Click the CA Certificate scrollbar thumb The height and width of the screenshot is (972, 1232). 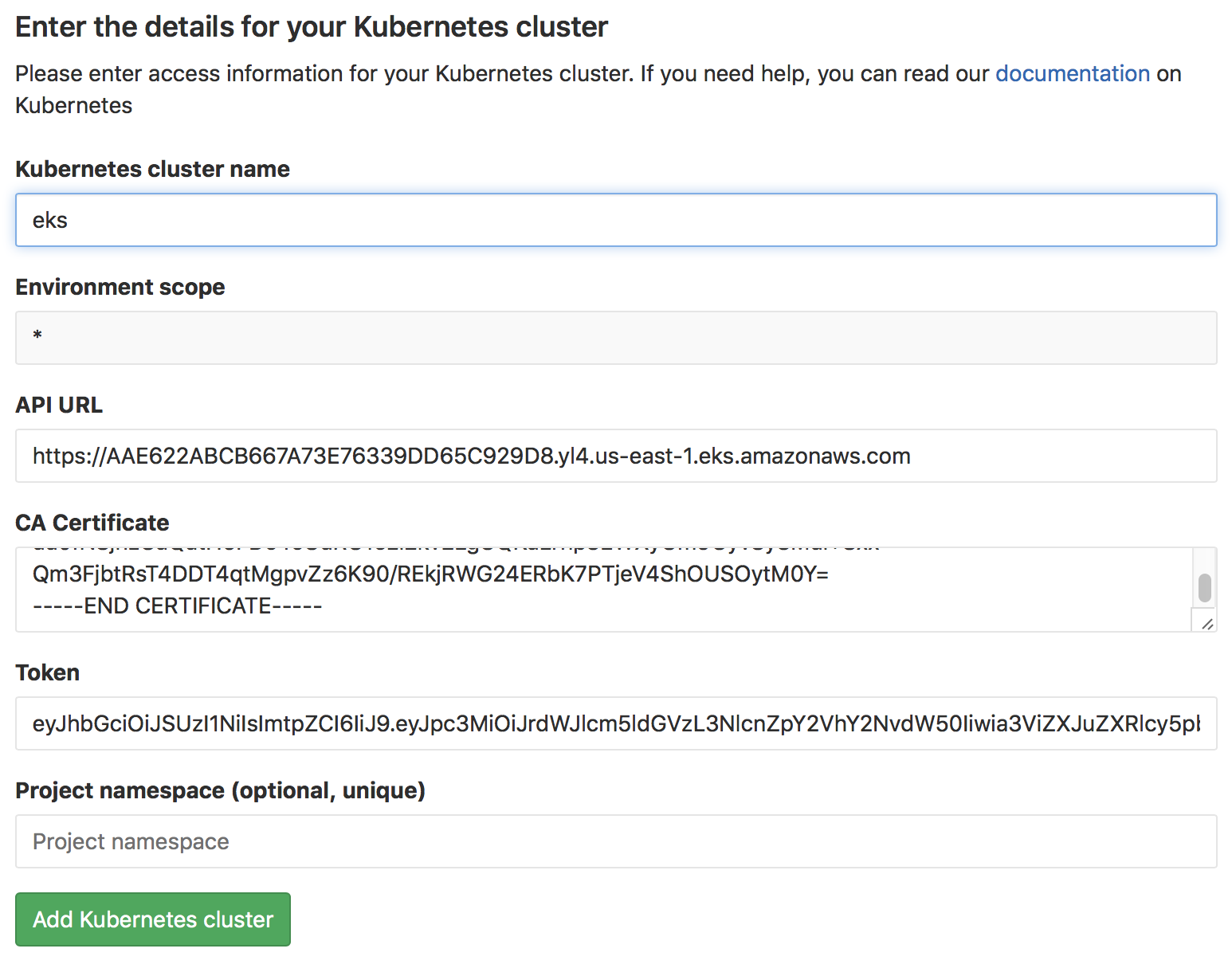(1205, 586)
